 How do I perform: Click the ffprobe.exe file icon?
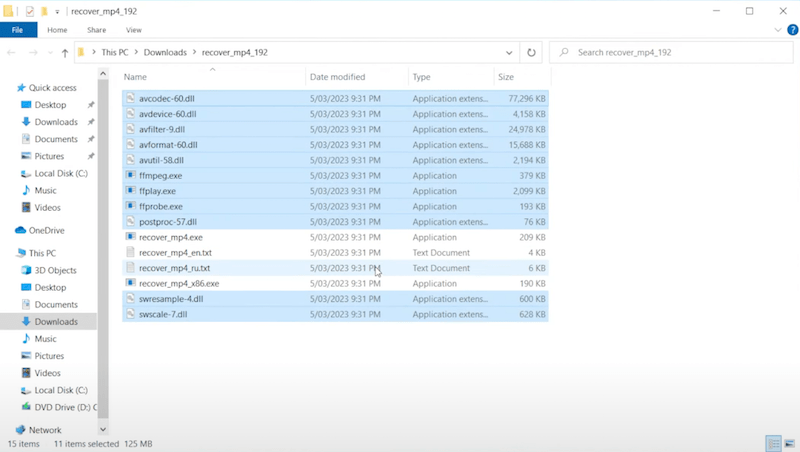[131, 206]
